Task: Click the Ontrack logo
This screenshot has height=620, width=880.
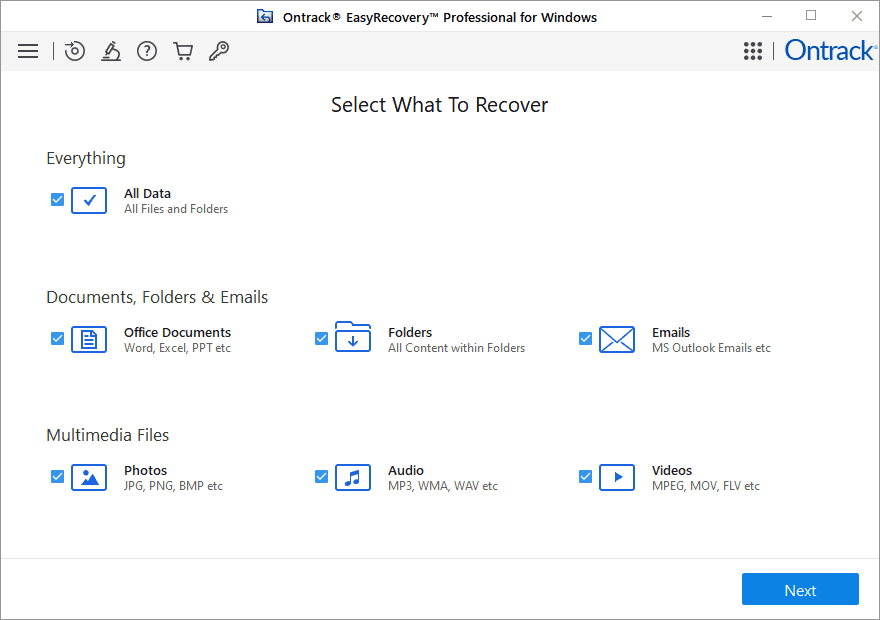Action: (829, 50)
